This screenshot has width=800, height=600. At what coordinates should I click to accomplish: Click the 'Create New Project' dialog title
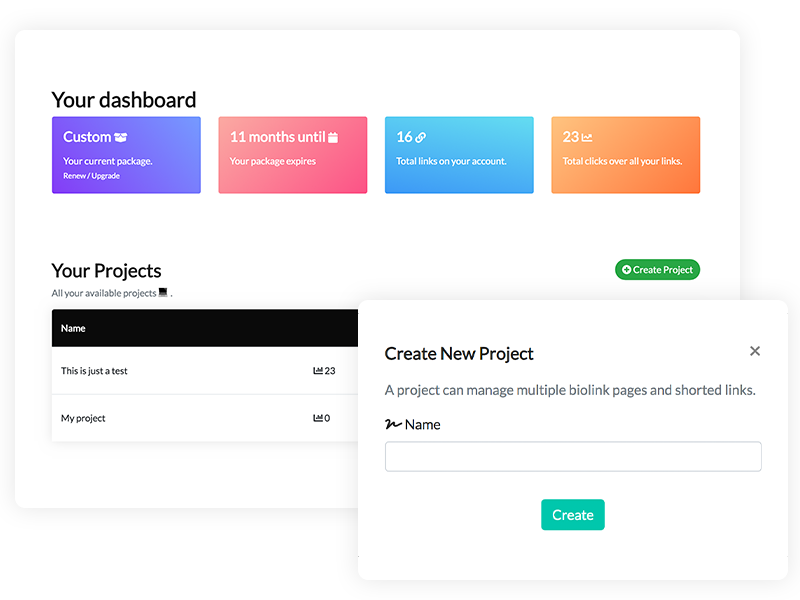tap(459, 354)
